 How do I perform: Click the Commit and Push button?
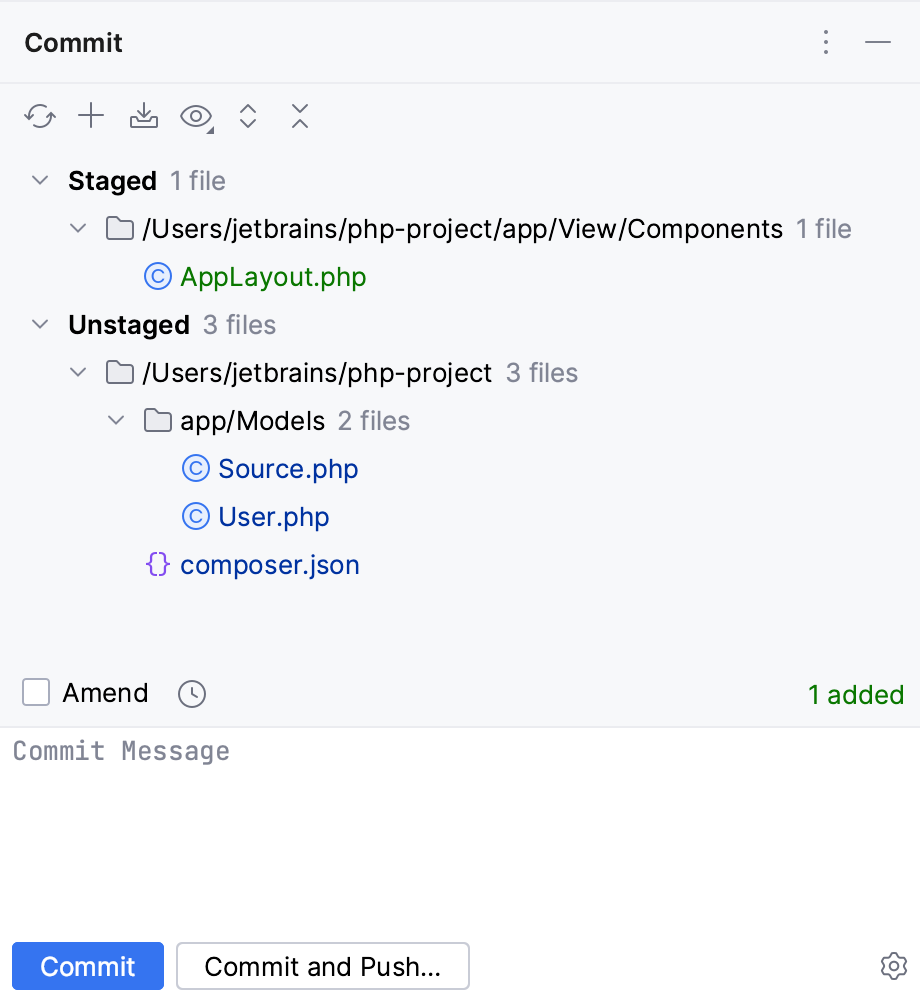tap(322, 967)
